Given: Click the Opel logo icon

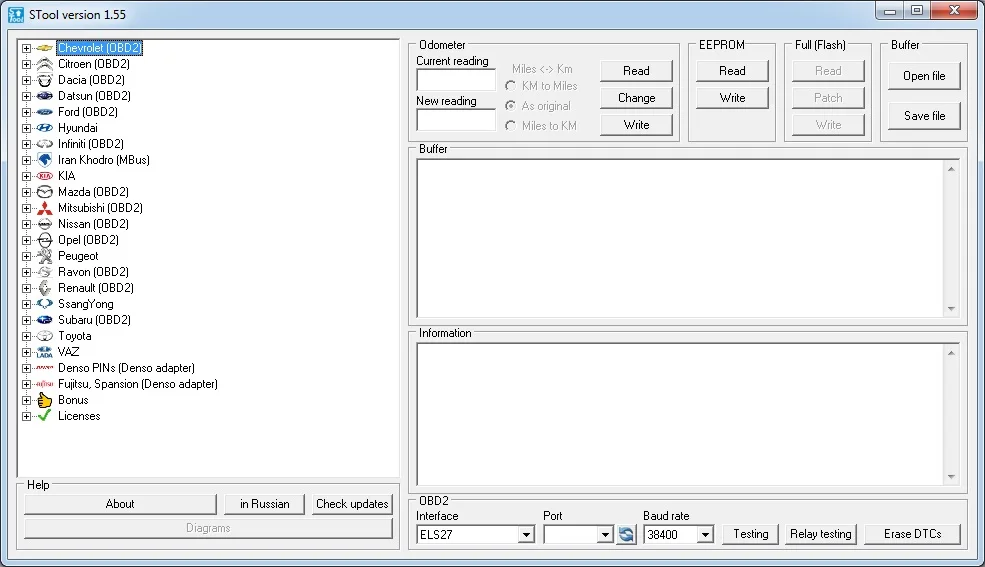Looking at the screenshot, I should (45, 240).
